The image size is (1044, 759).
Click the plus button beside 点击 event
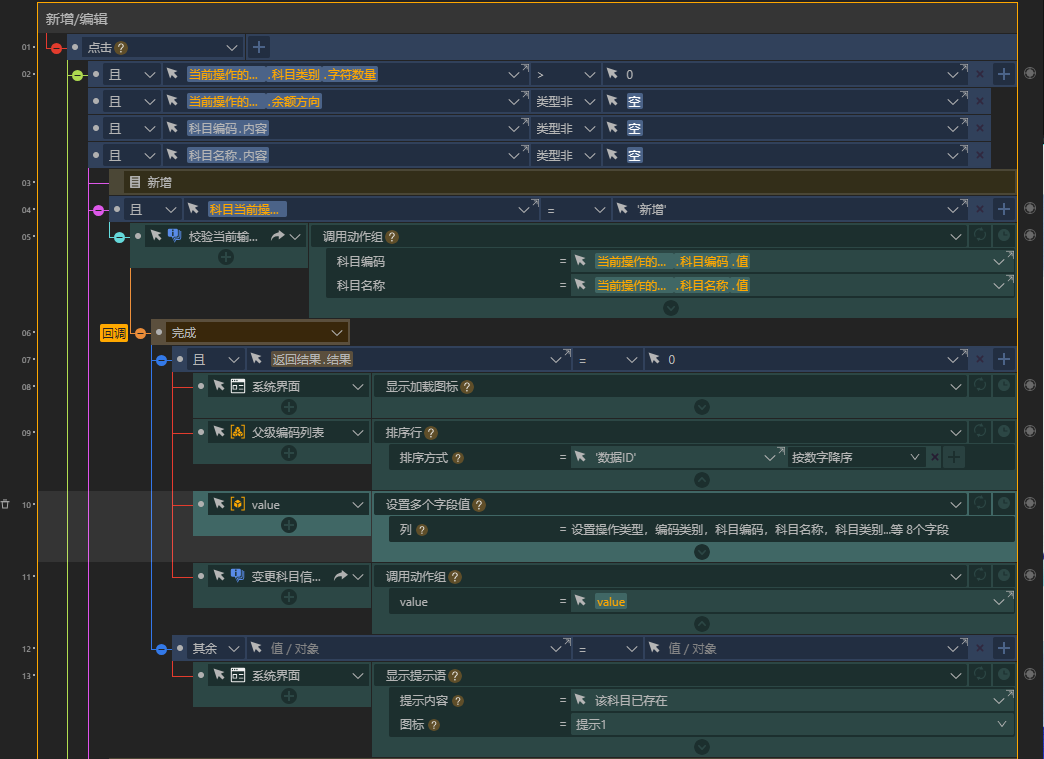point(259,47)
